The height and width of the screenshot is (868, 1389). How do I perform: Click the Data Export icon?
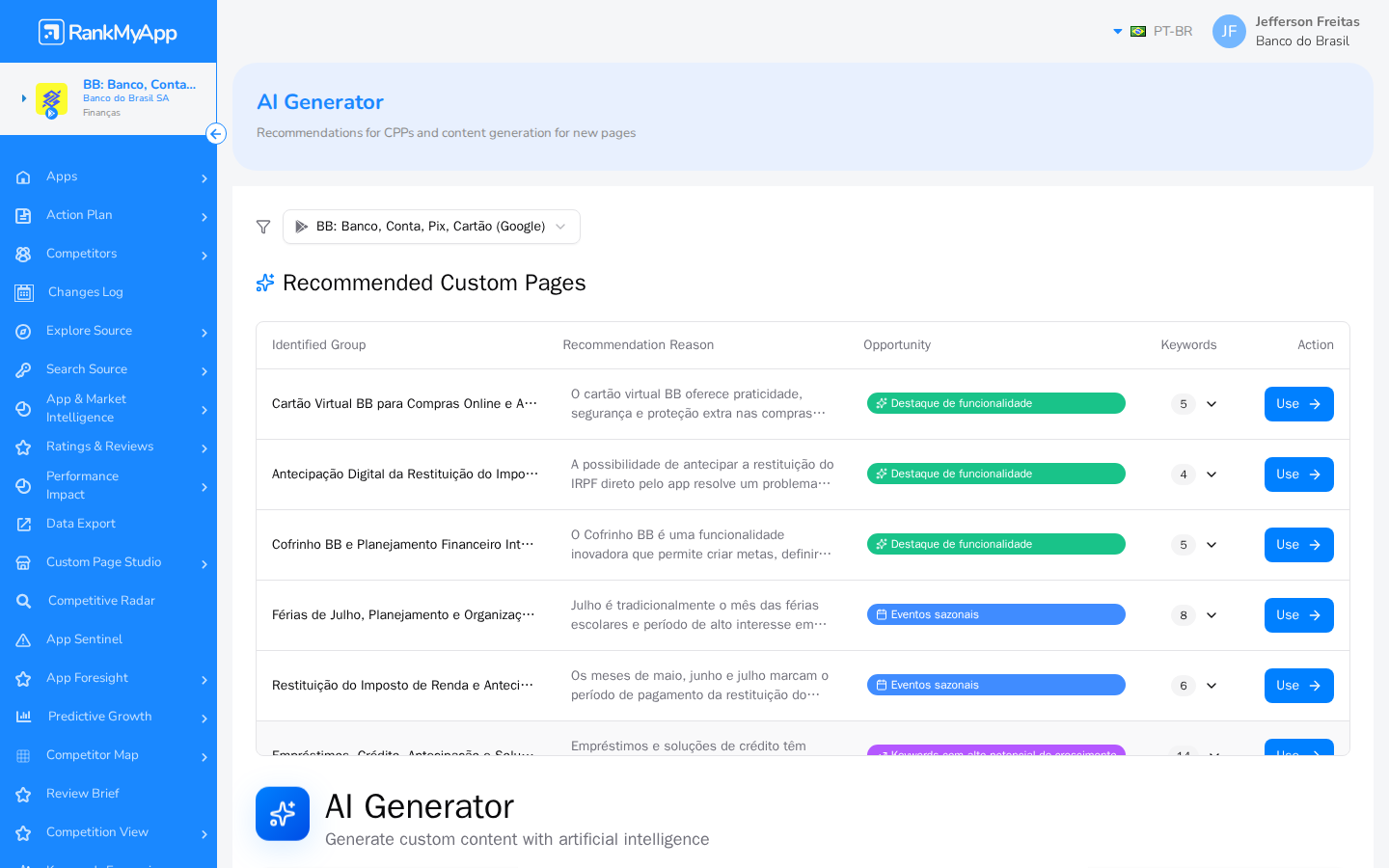[x=23, y=524]
